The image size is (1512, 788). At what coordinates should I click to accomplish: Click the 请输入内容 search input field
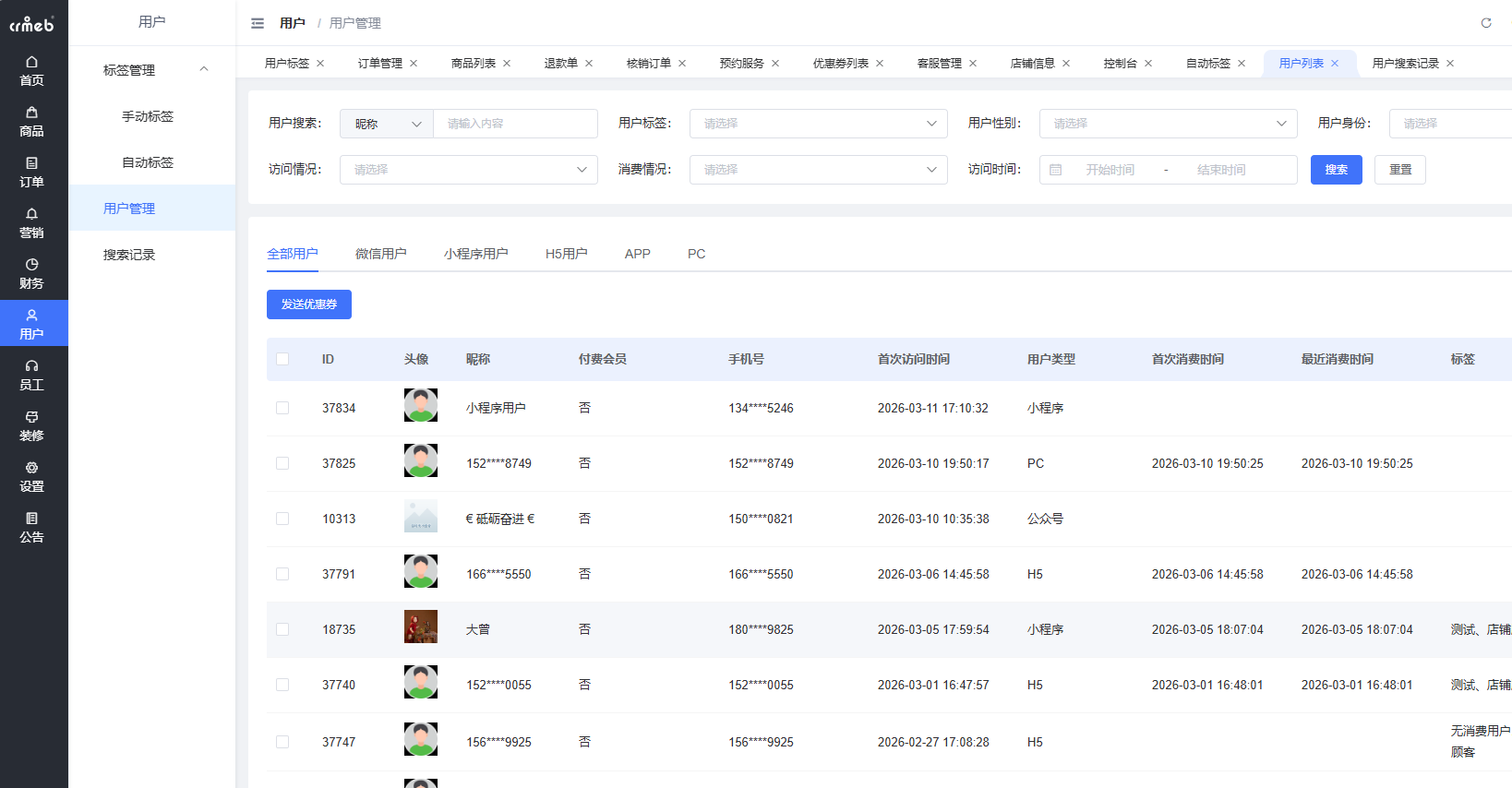[514, 124]
